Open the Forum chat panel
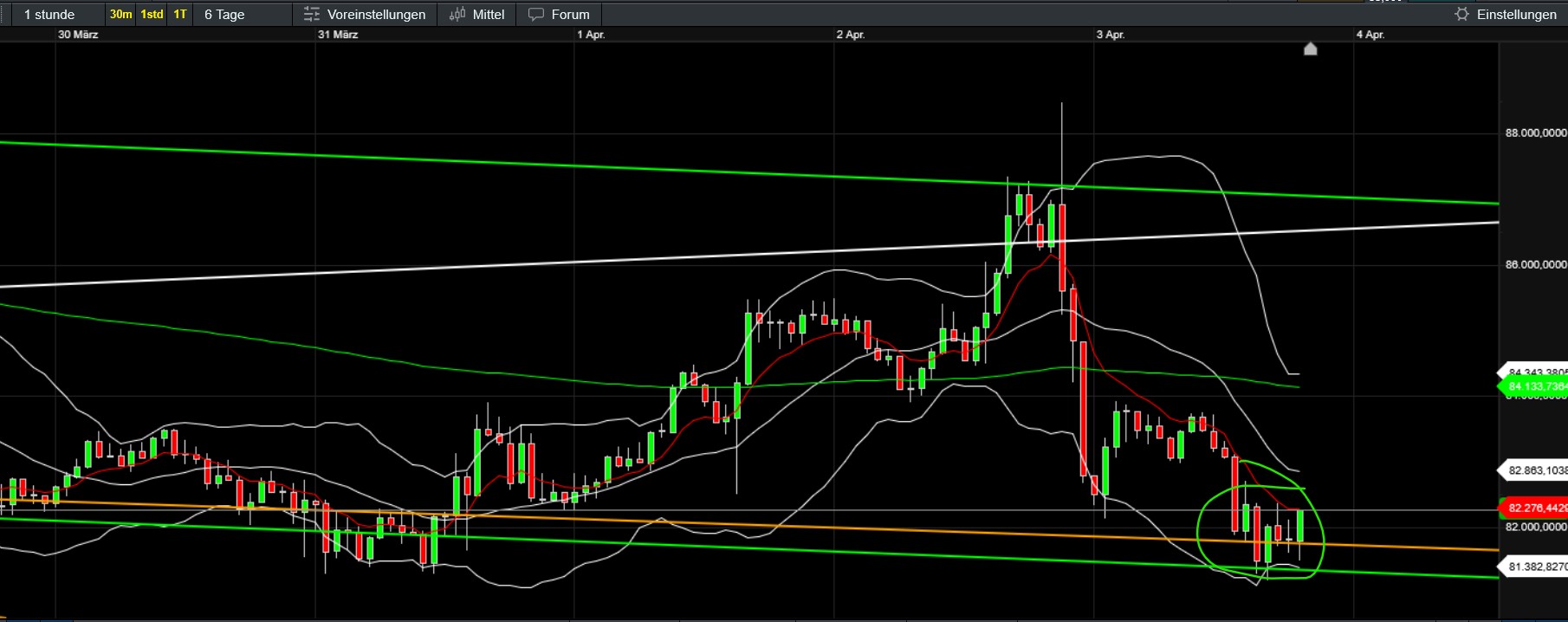 (x=559, y=14)
